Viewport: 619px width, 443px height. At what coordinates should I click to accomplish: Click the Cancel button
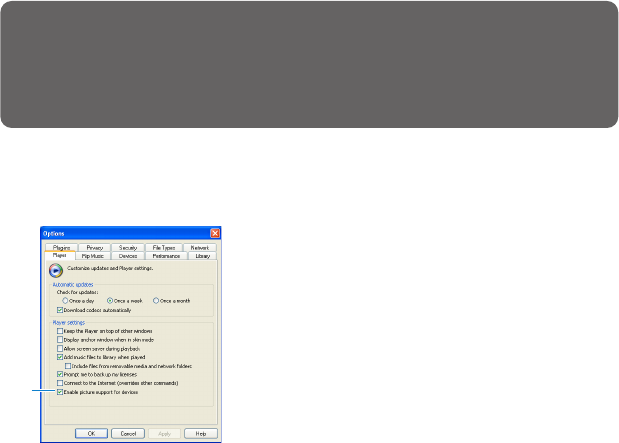[129, 433]
